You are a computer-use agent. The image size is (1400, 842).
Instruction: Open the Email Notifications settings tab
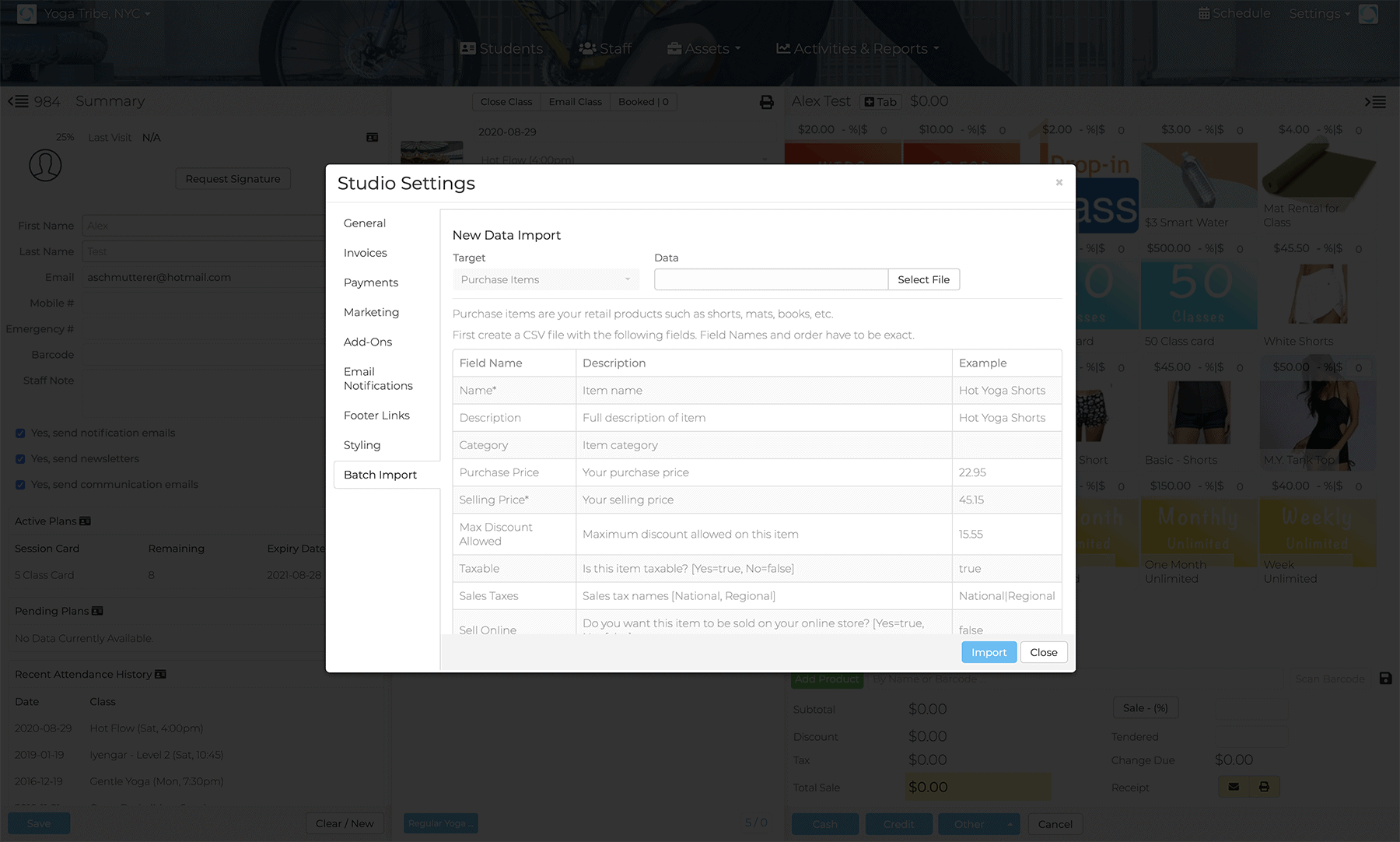[378, 379]
